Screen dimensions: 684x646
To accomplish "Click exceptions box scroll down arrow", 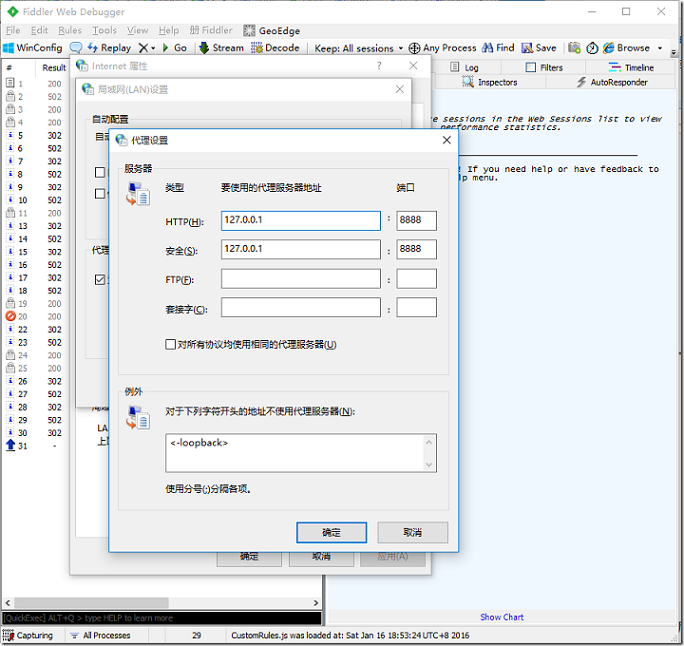I will pos(429,464).
